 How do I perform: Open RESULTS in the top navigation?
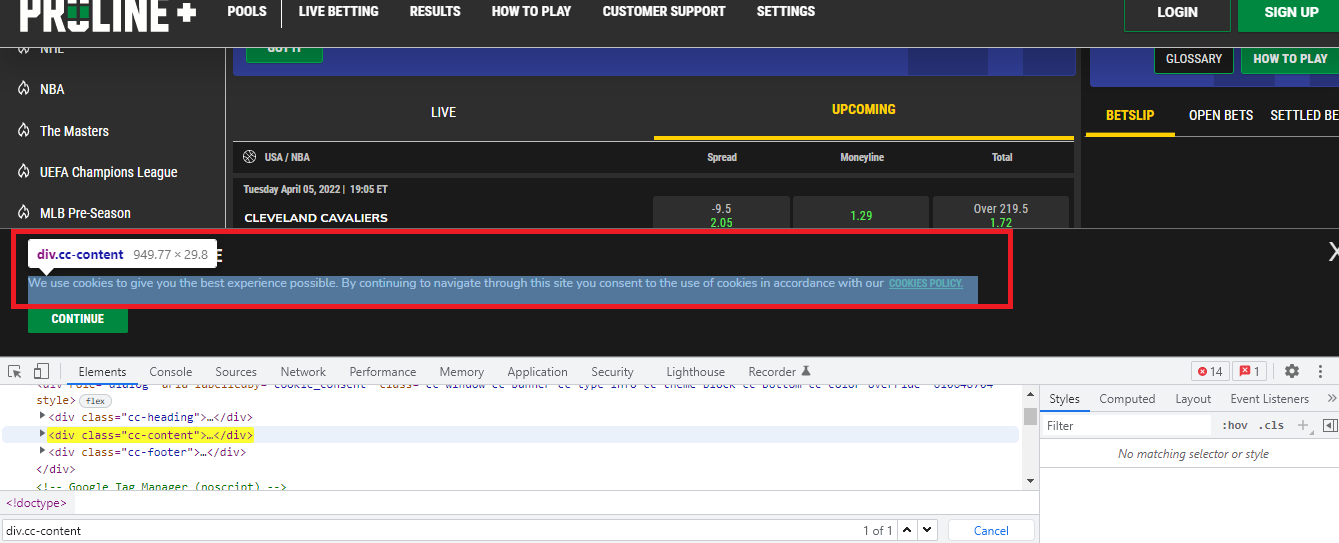click(435, 12)
